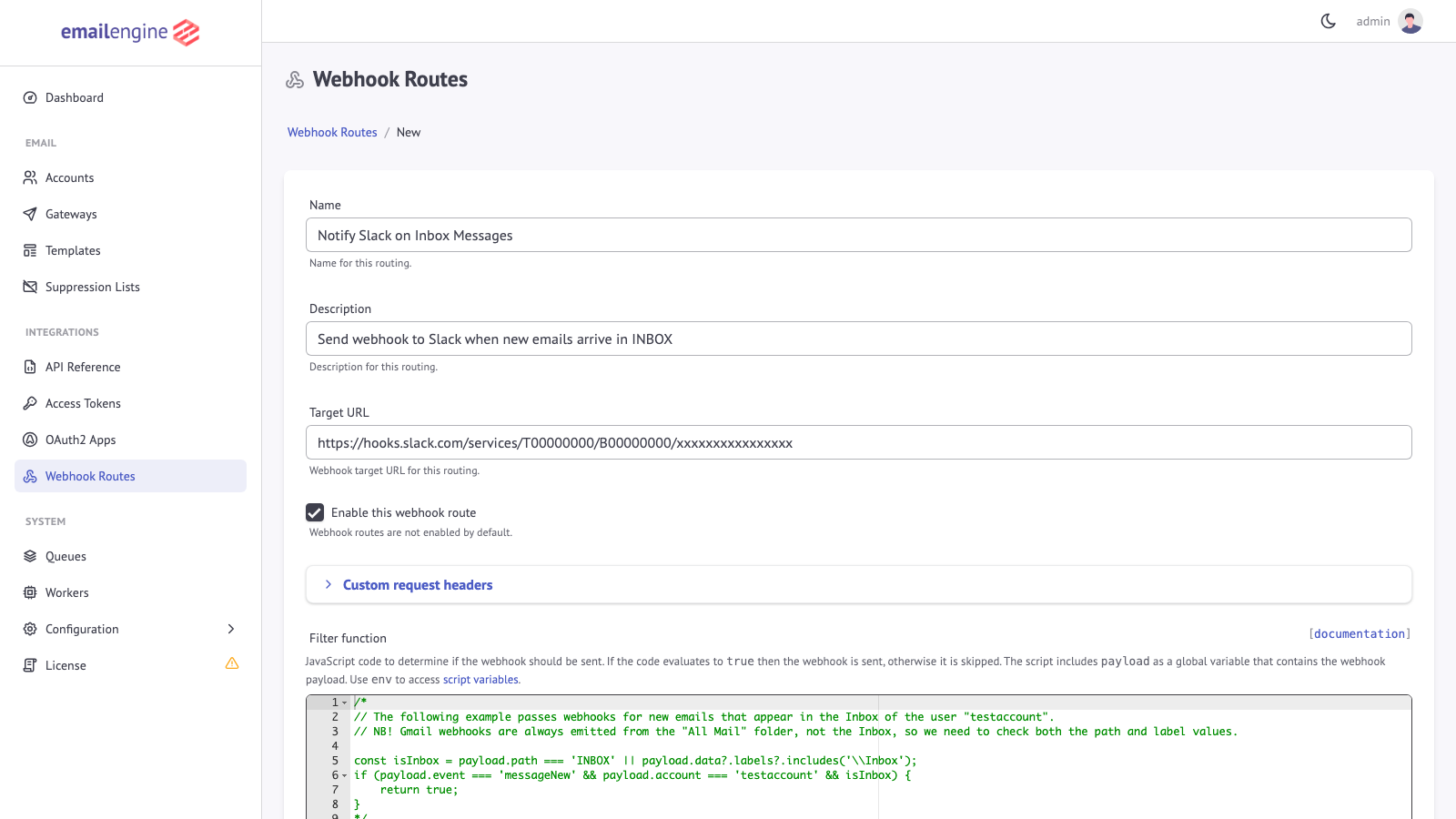Uncheck Enable this webhook route

[315, 512]
